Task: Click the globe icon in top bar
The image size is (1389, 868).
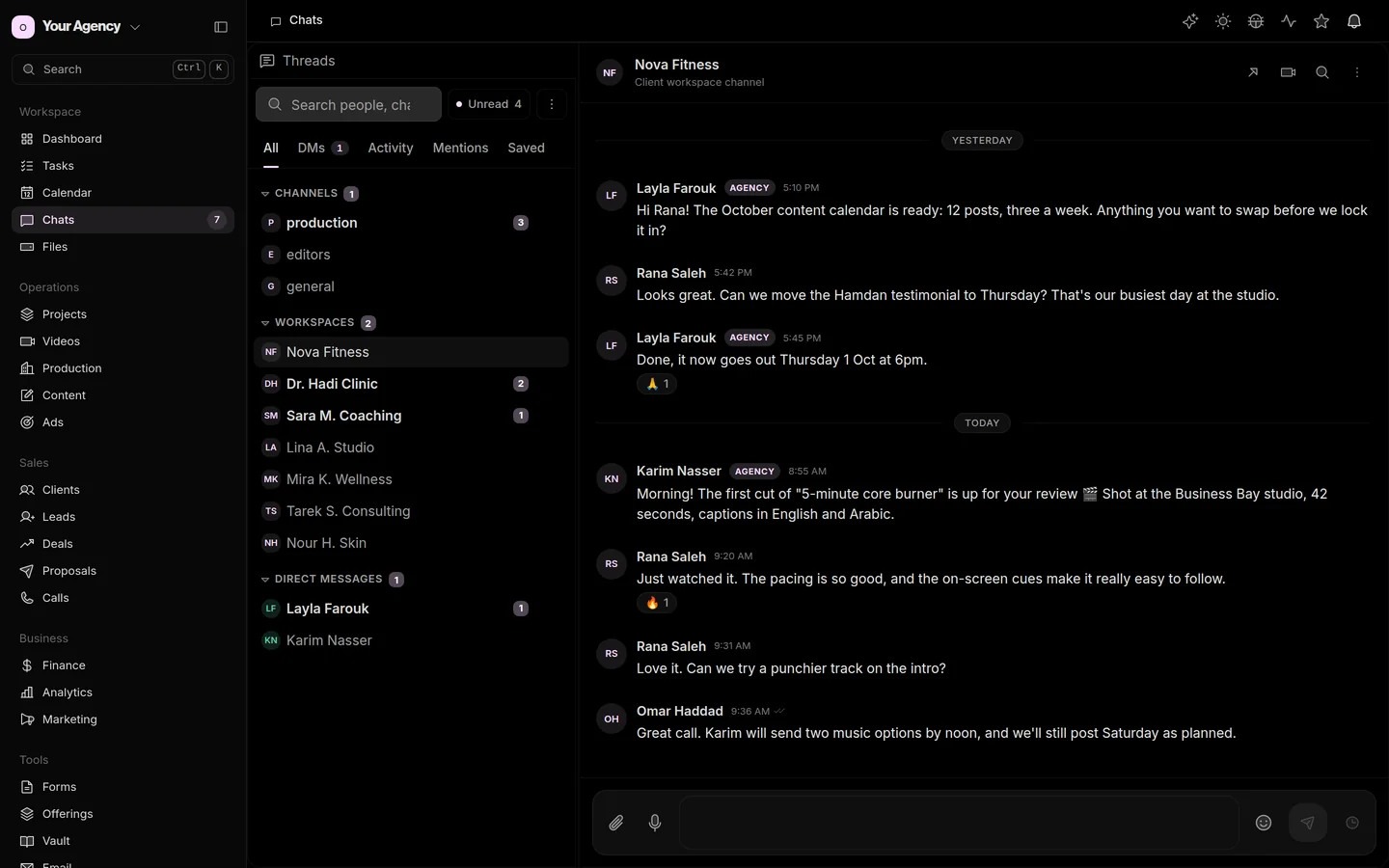Action: point(1256,21)
